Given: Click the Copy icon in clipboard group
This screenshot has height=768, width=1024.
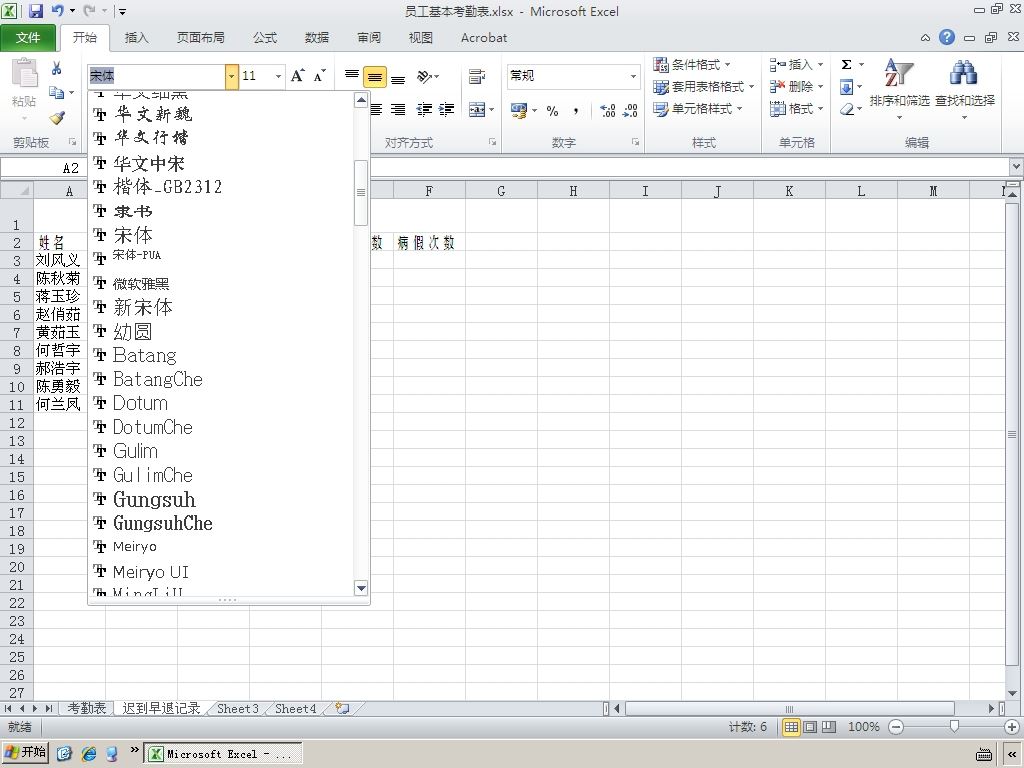Looking at the screenshot, I should pos(57,93).
